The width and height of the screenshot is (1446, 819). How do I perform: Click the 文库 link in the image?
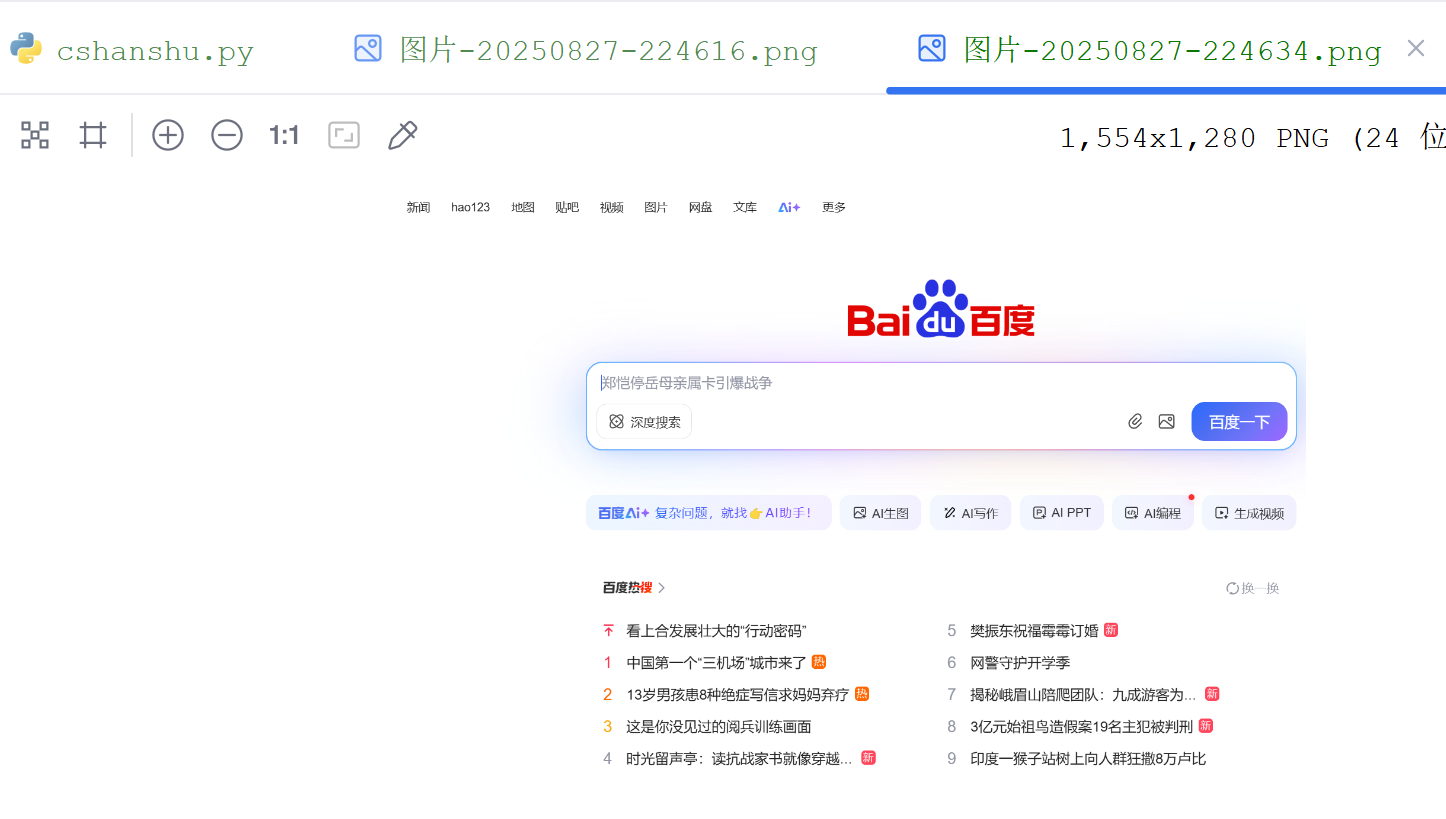coord(745,207)
